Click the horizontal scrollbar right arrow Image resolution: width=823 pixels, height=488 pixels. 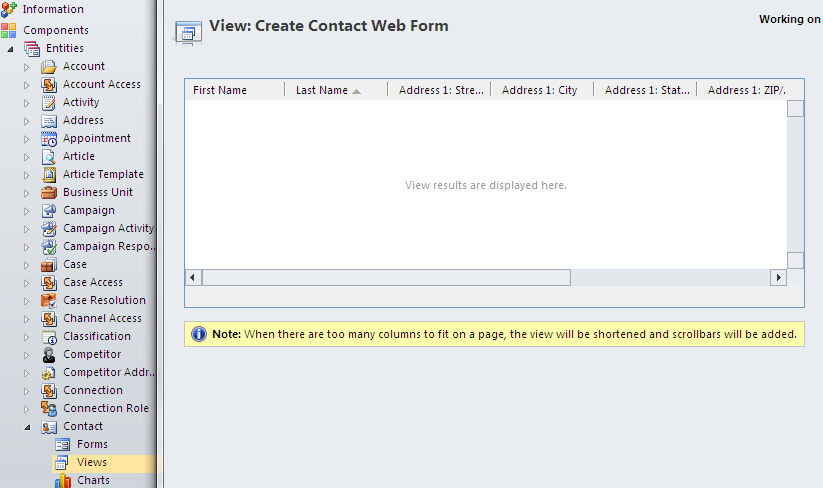[777, 277]
